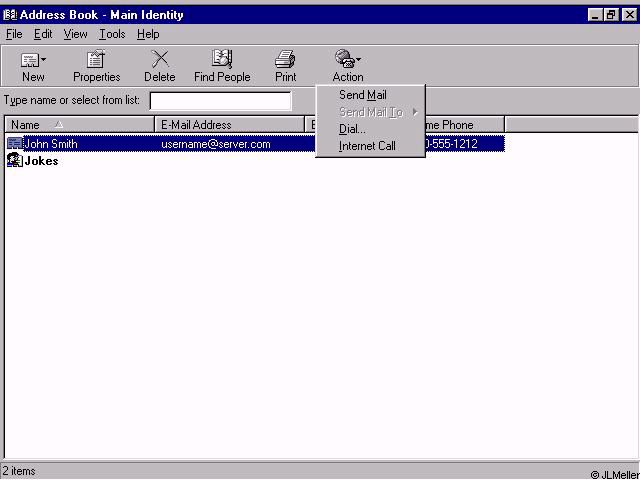The image size is (640, 480).
Task: Select Internet Call in the Action menu
Action: (367, 146)
